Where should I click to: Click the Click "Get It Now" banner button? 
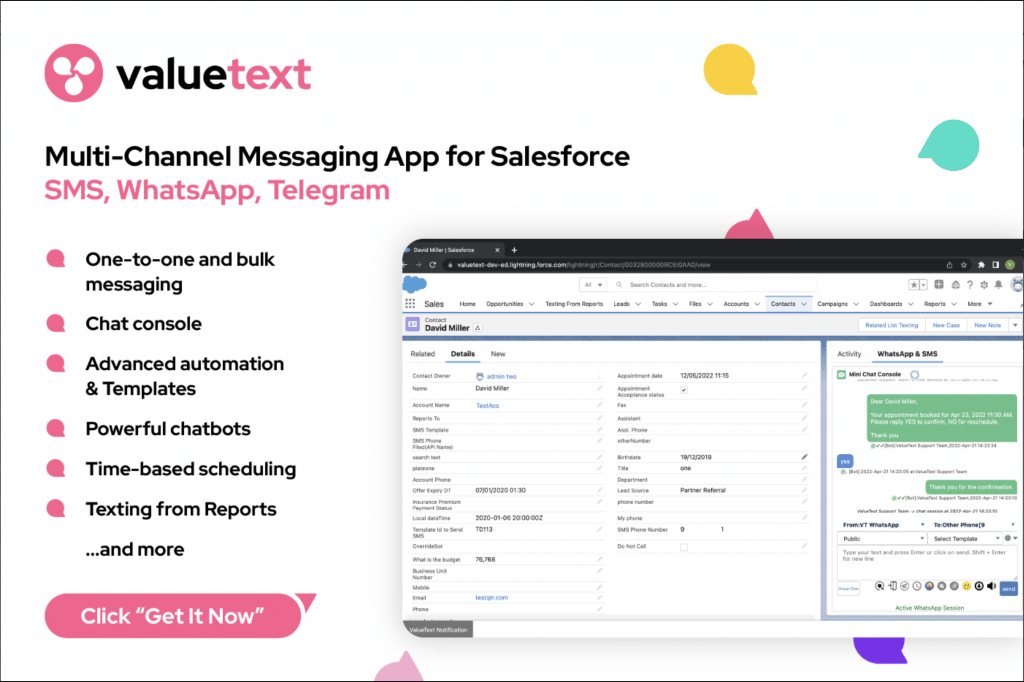pyautogui.click(x=172, y=615)
